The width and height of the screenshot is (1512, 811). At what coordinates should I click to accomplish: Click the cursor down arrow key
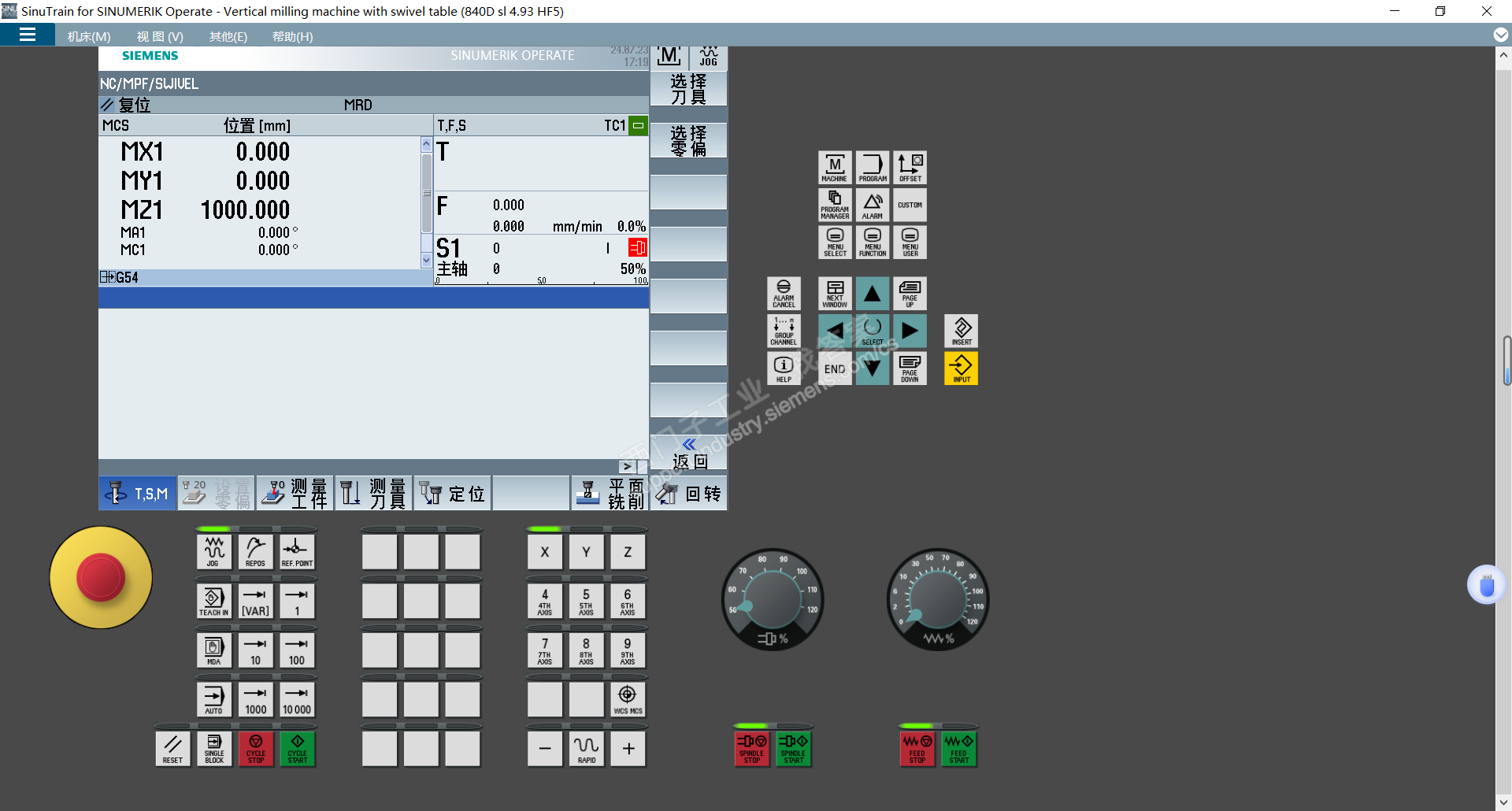[873, 368]
